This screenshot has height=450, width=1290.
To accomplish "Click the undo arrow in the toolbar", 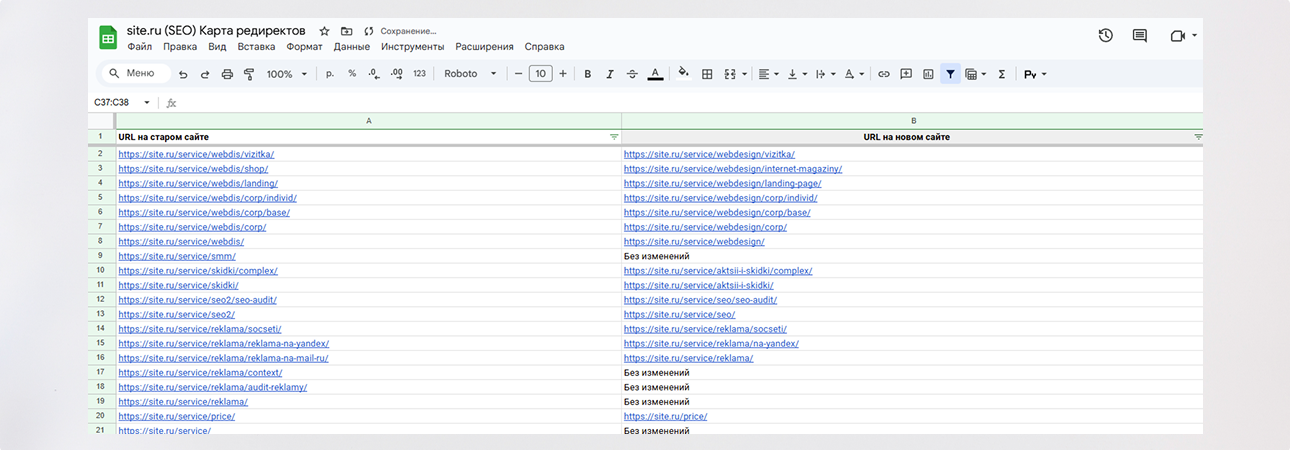I will [182, 74].
